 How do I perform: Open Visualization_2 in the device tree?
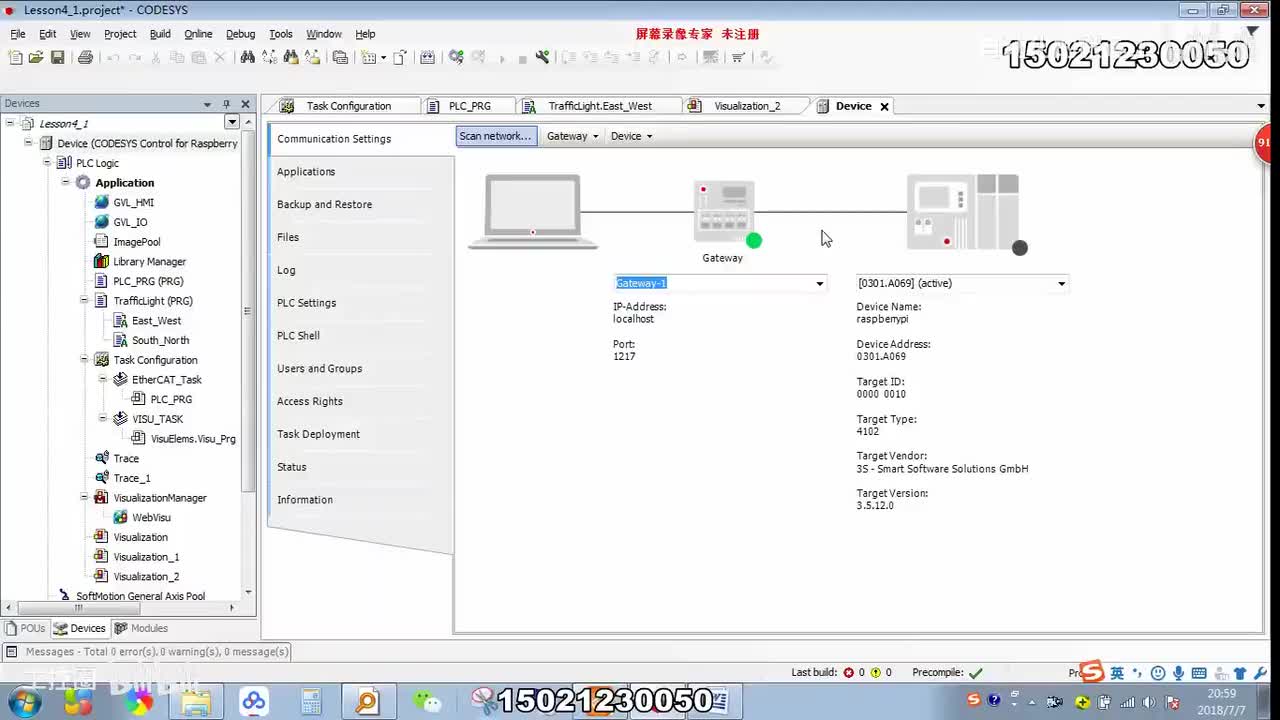[x=146, y=576]
